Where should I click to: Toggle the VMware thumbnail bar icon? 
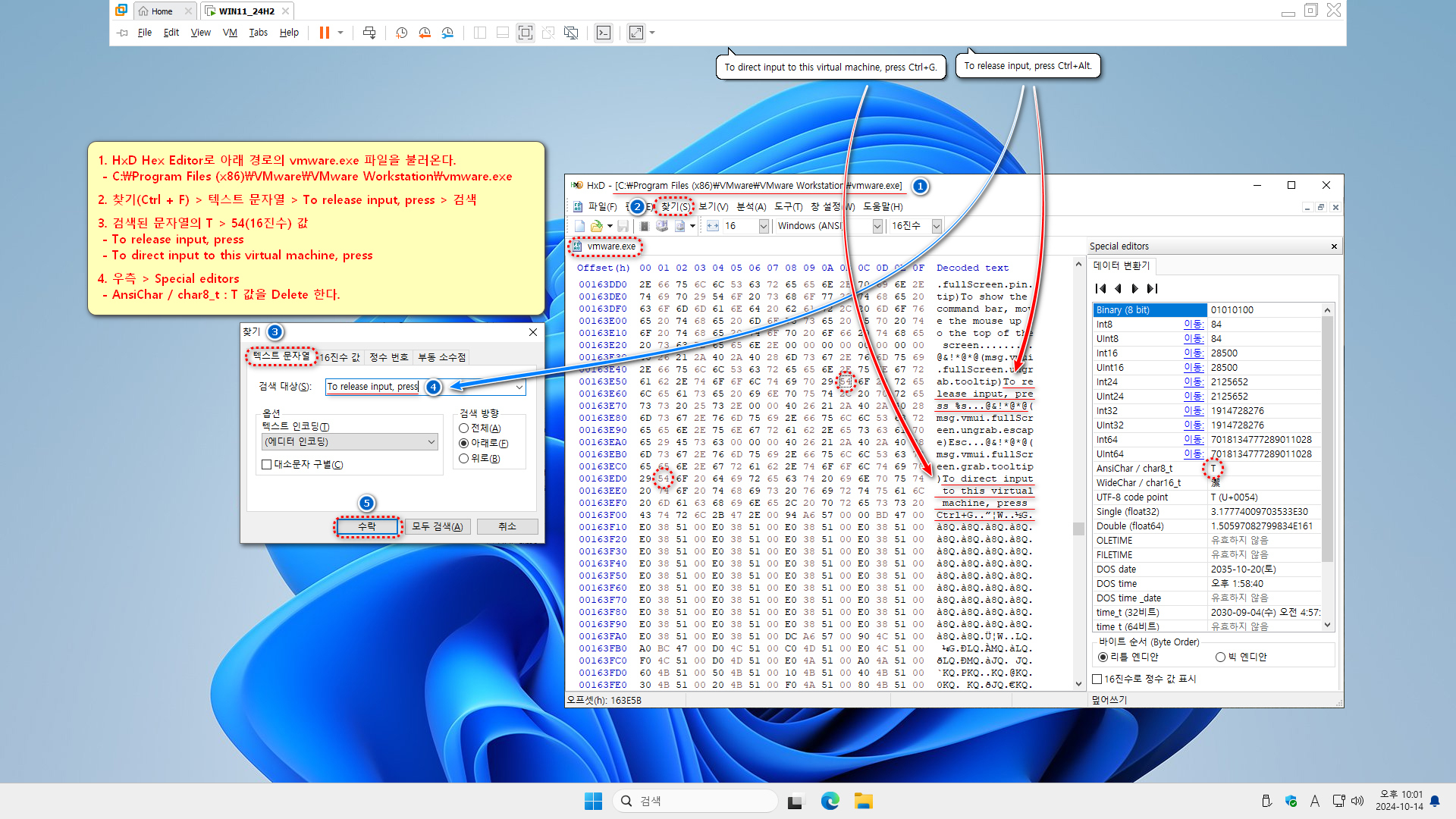[x=503, y=33]
